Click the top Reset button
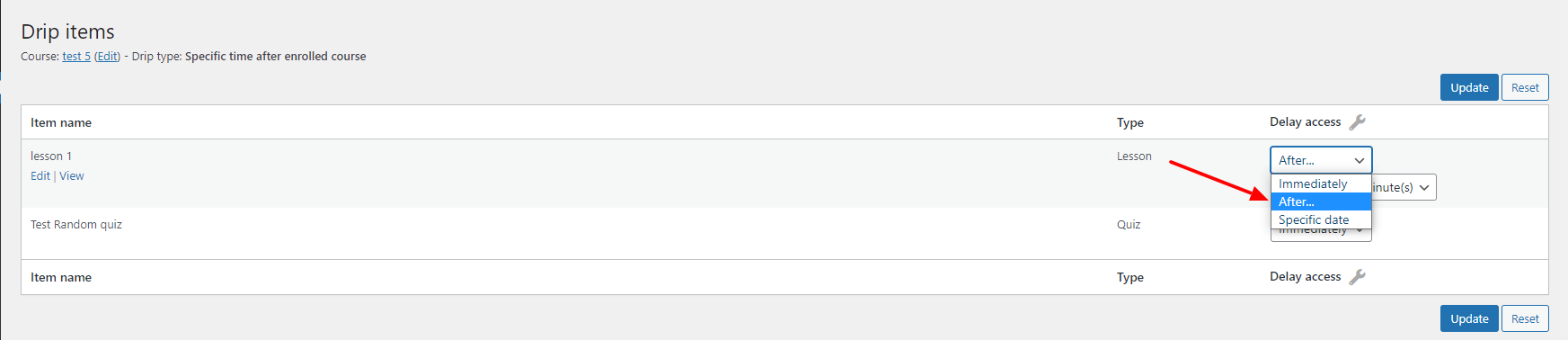This screenshot has width=1568, height=340. tap(1525, 87)
